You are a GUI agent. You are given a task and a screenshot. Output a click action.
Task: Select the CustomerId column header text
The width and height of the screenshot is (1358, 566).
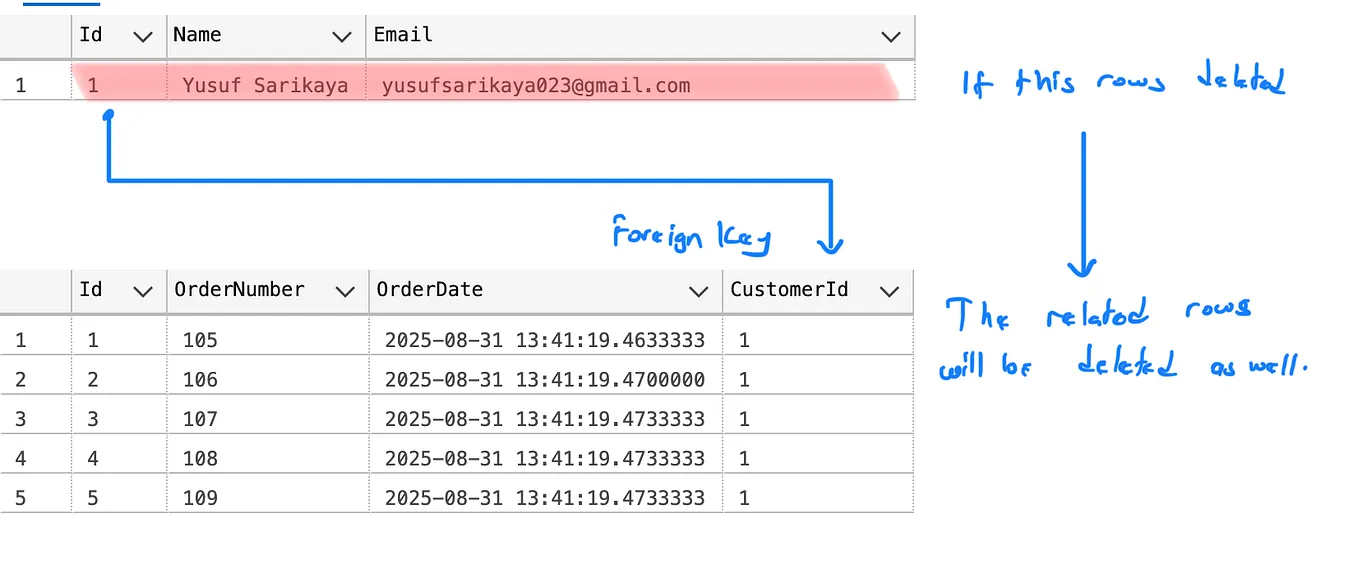789,290
